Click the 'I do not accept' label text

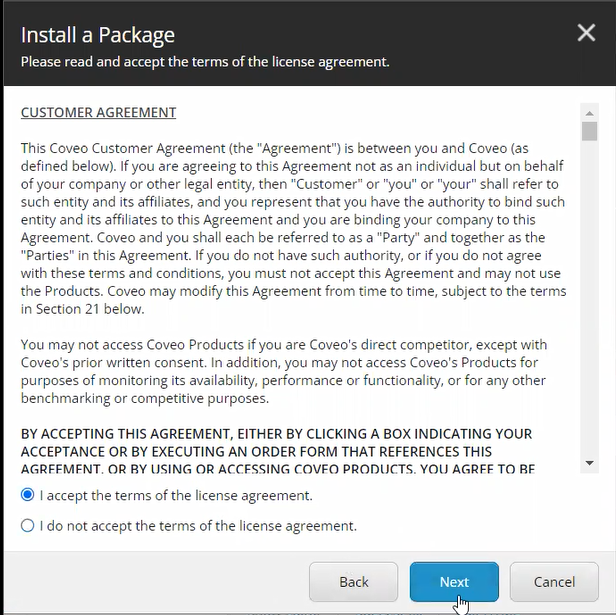coord(198,525)
